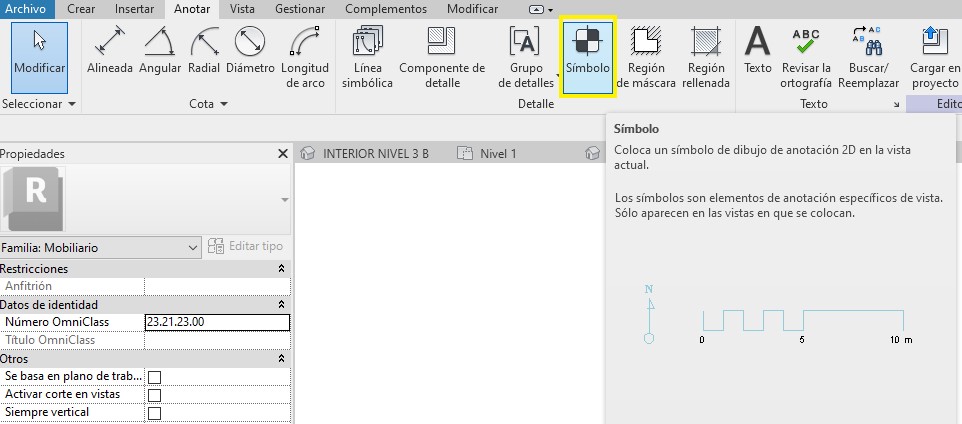Image resolution: width=962 pixels, height=424 pixels.
Task: Check the Siempre vertical option
Action: [x=154, y=413]
